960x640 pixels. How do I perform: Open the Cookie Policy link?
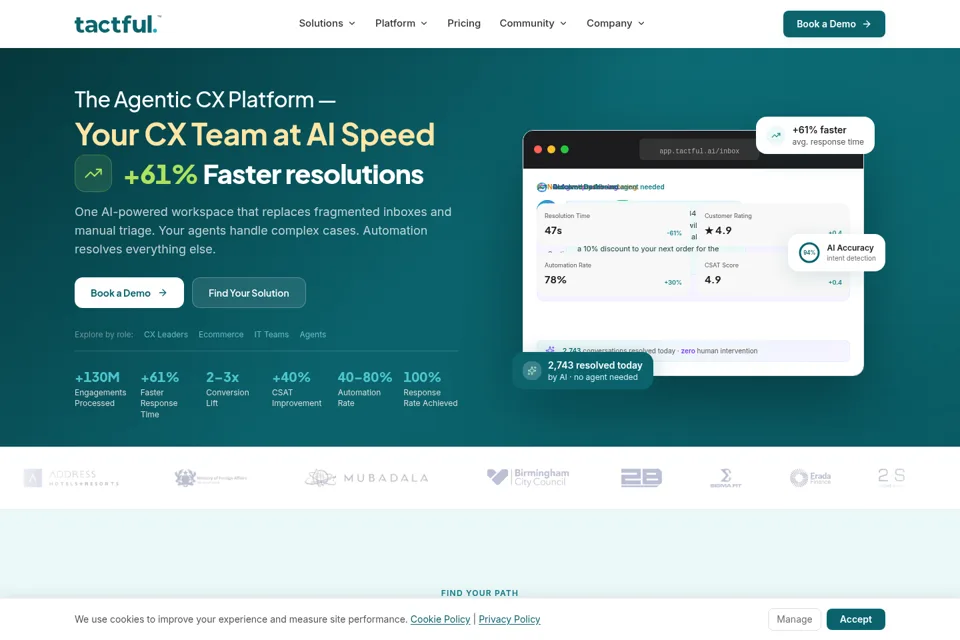[x=440, y=619]
